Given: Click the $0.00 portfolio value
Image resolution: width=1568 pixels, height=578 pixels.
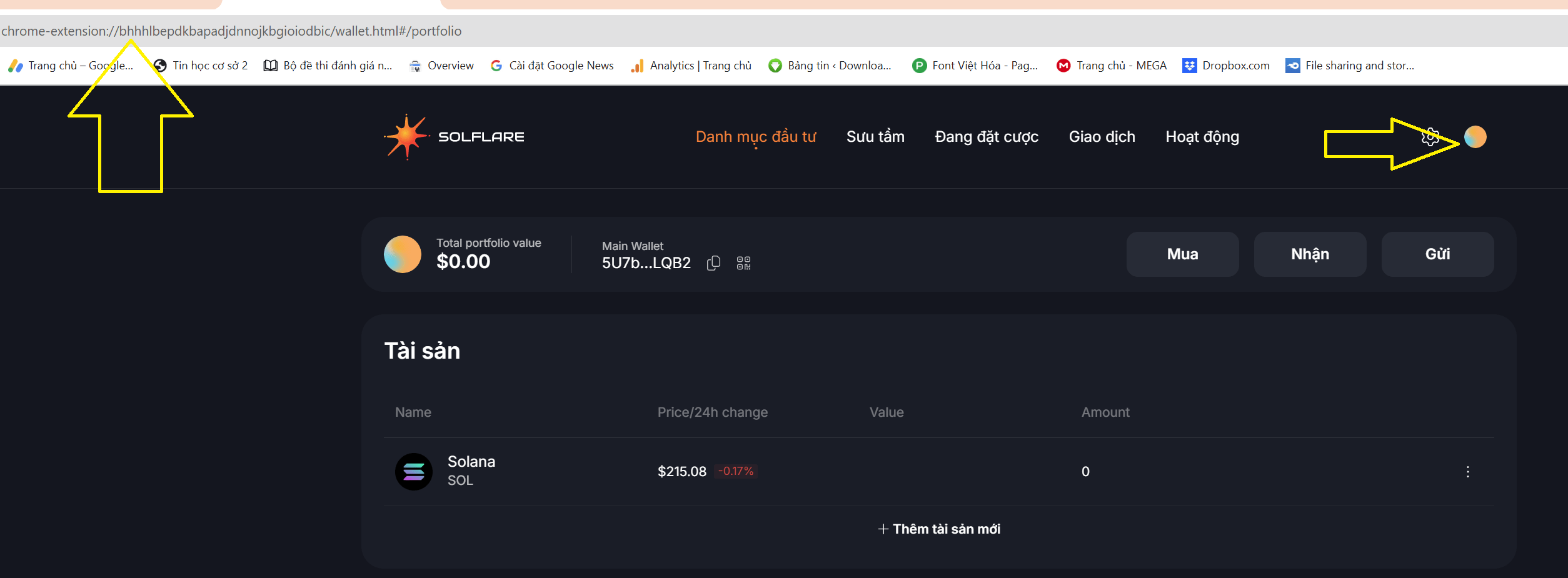Looking at the screenshot, I should coord(463,262).
